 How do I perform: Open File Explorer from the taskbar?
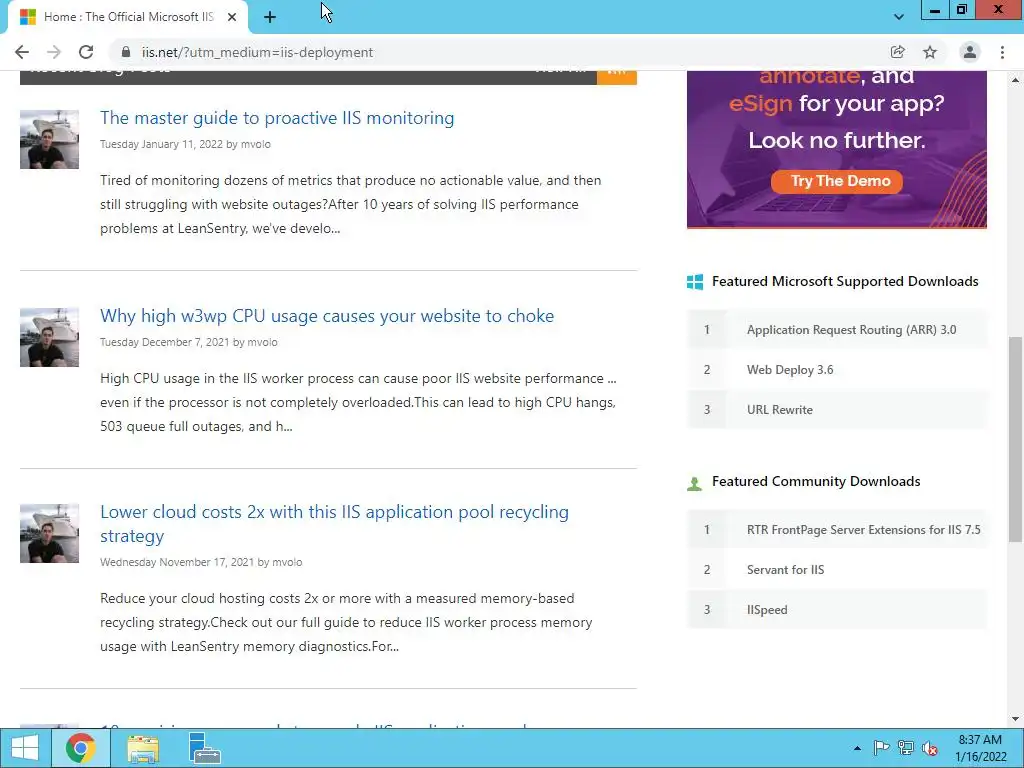pyautogui.click(x=143, y=748)
